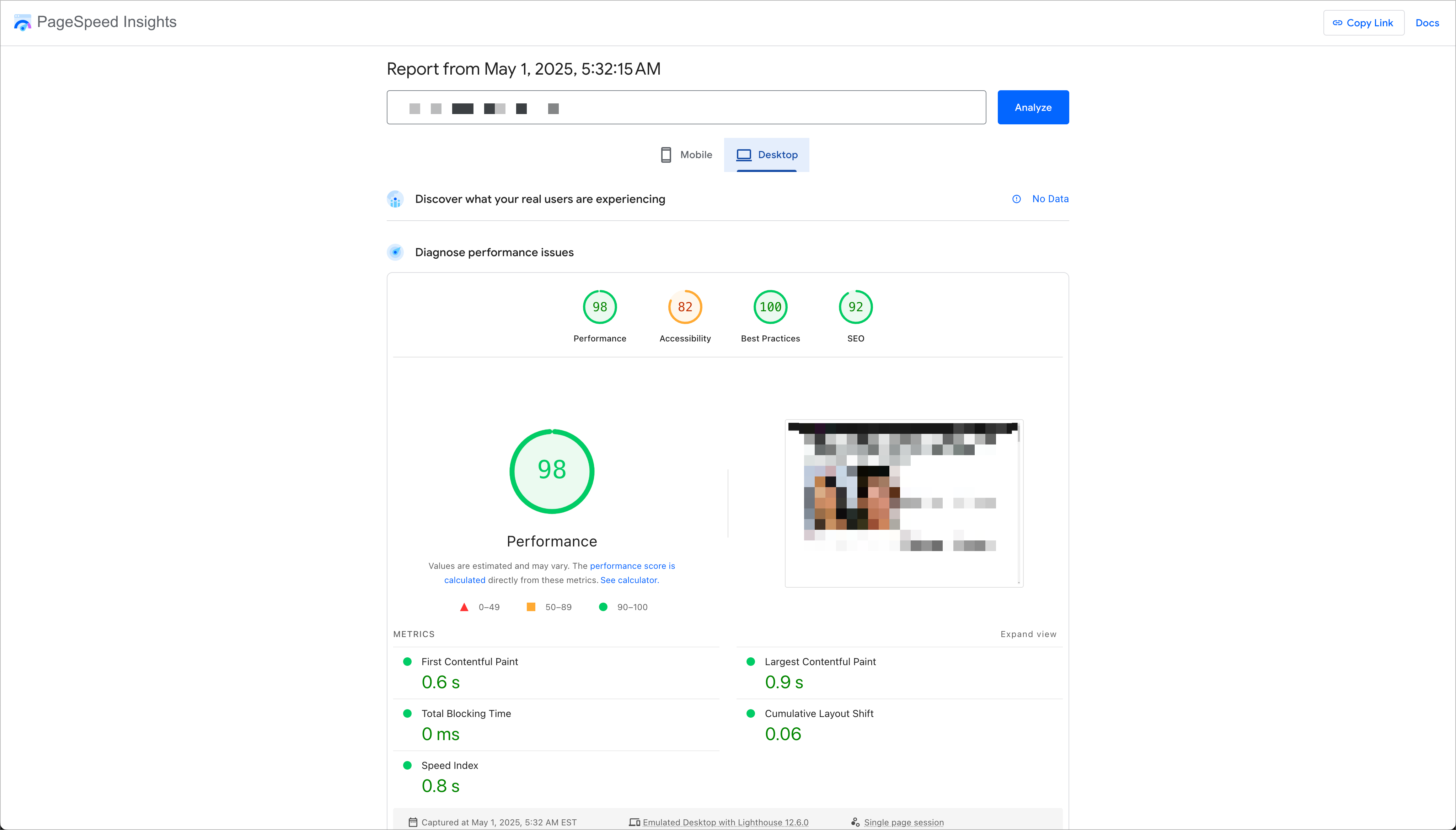The width and height of the screenshot is (1456, 830).
Task: Expand view of the metrics section
Action: 1028,634
